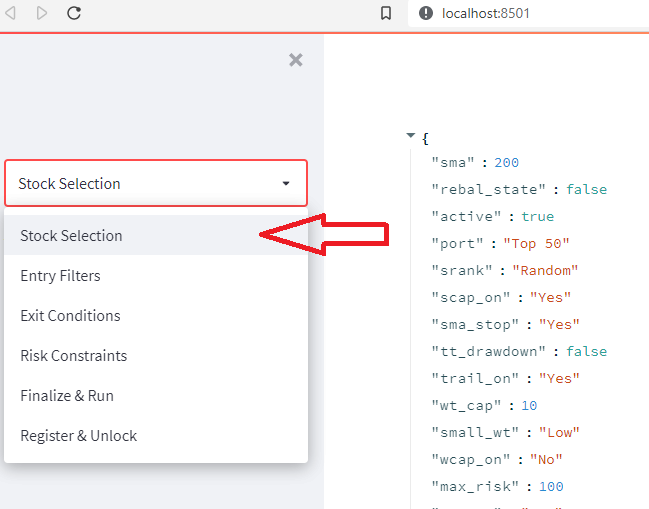Click the bookmark icon
This screenshot has width=649, height=509.
pyautogui.click(x=386, y=13)
